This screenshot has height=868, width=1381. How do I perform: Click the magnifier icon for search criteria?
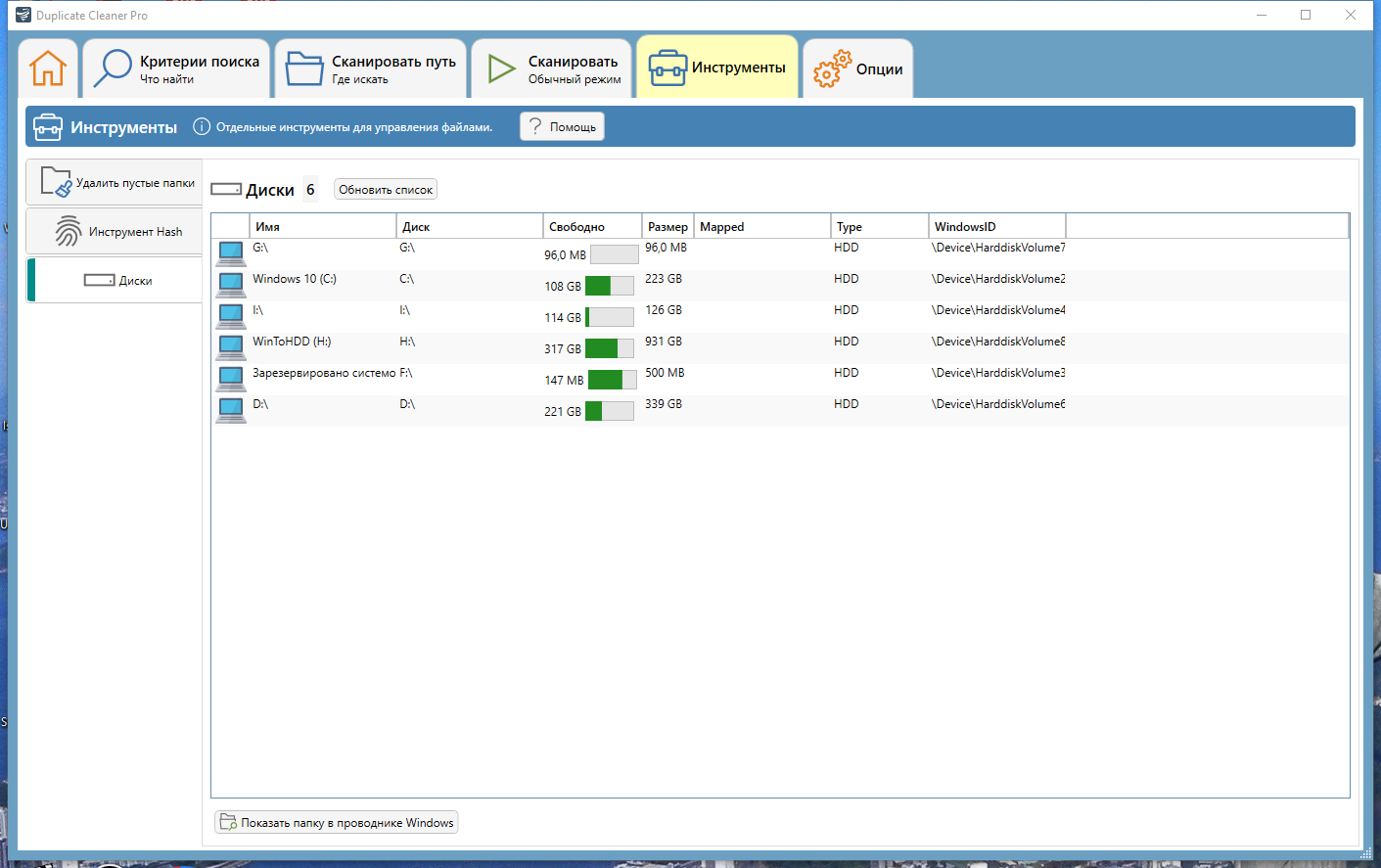pos(113,69)
